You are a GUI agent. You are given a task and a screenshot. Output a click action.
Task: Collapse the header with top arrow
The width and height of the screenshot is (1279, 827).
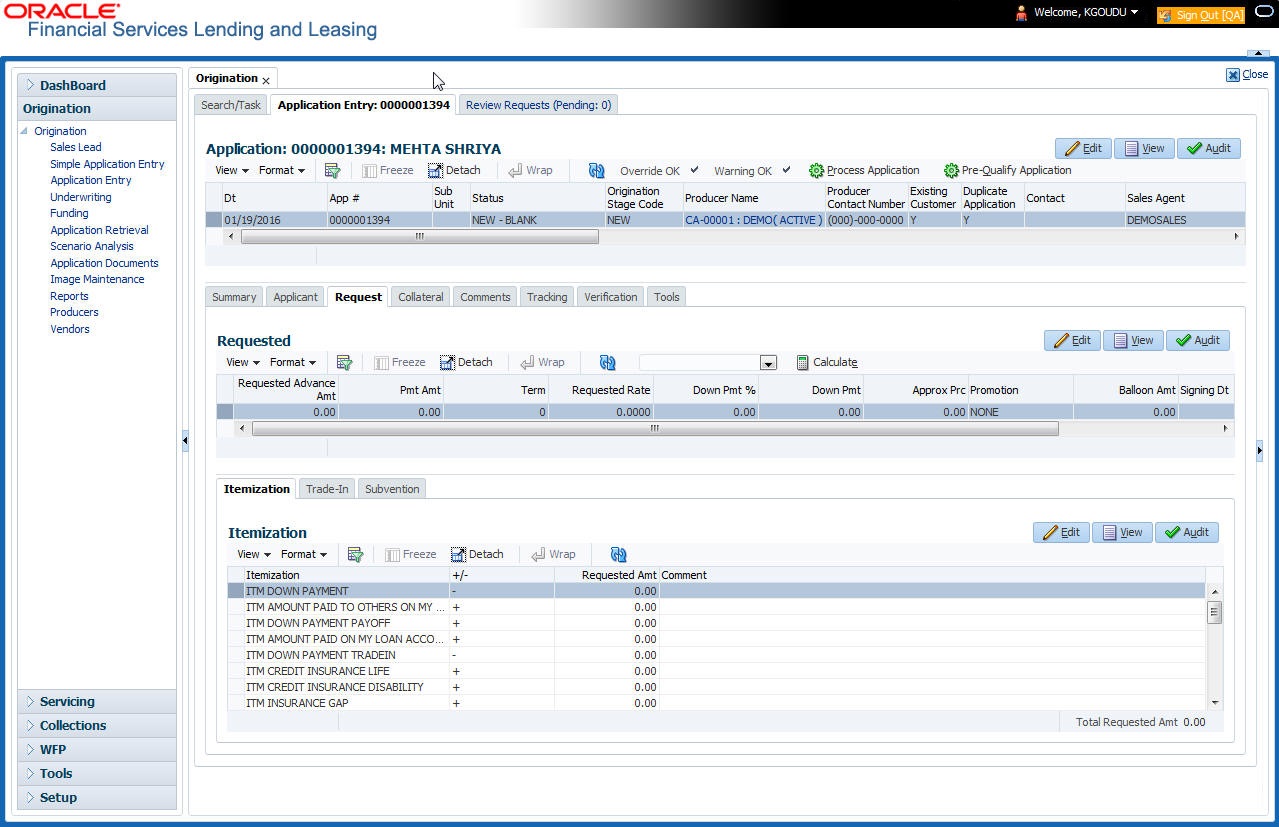pyautogui.click(x=1258, y=52)
